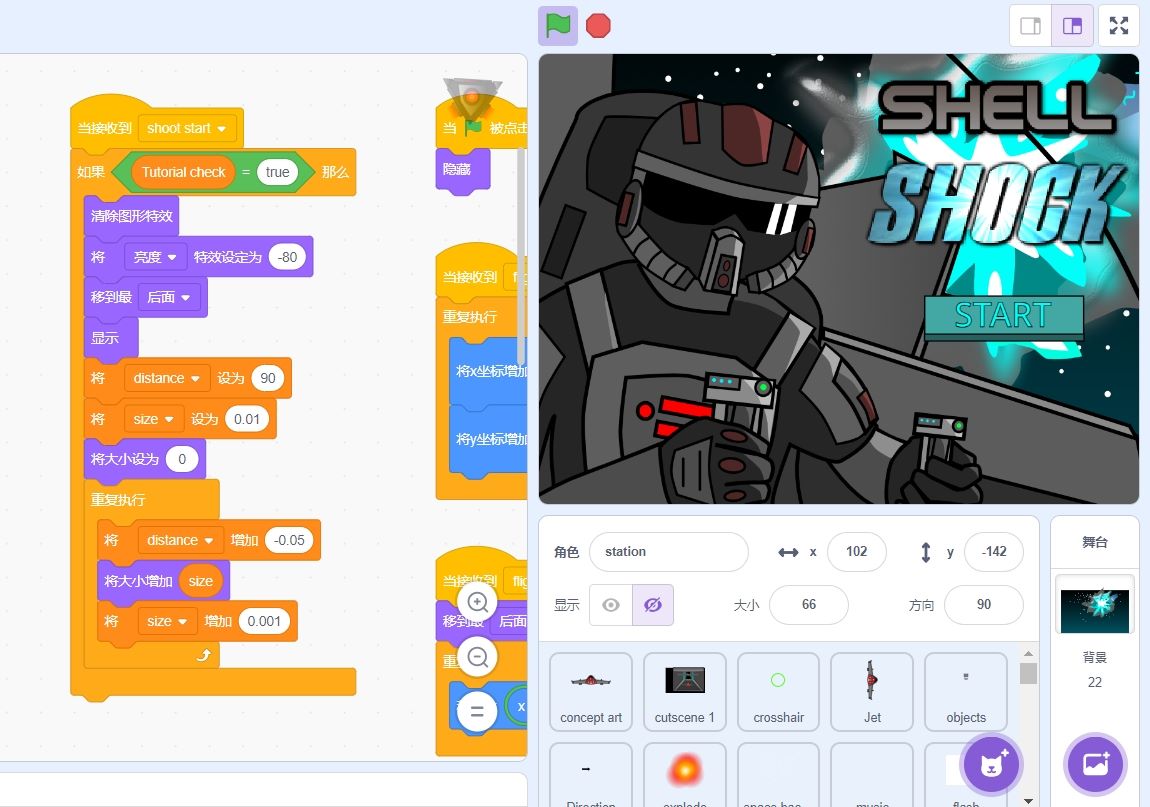This screenshot has width=1150, height=807.
Task: Zoom in on the code workspace
Action: [x=477, y=602]
